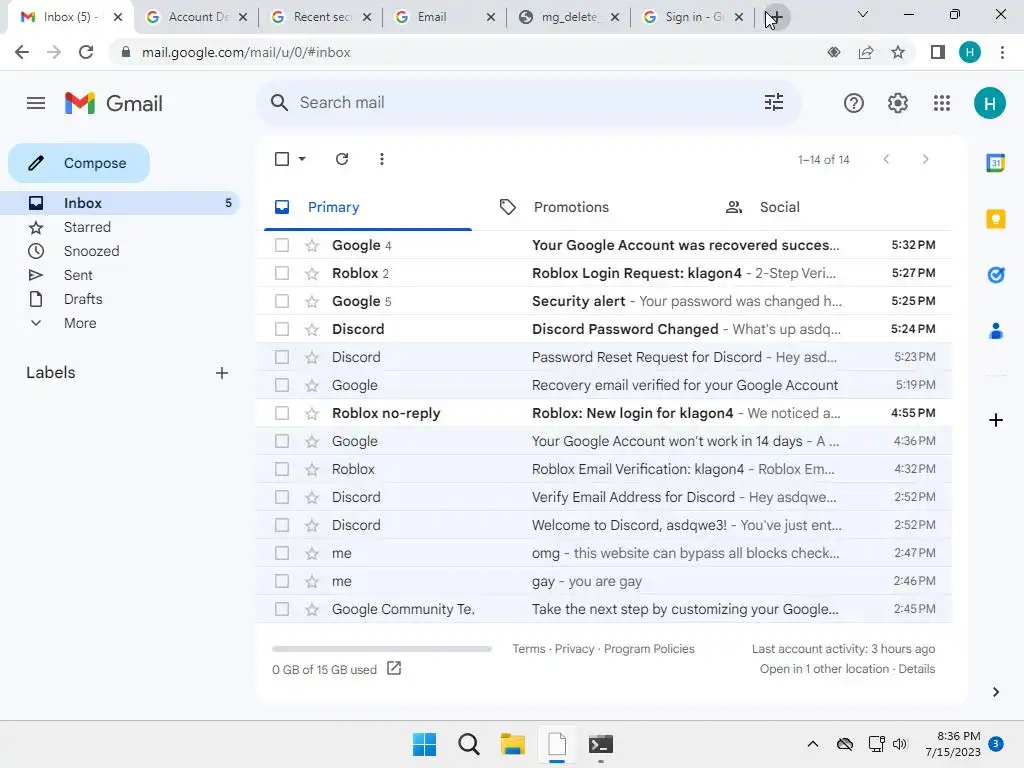
Task: Check the Password Reset Request email
Action: (282, 358)
